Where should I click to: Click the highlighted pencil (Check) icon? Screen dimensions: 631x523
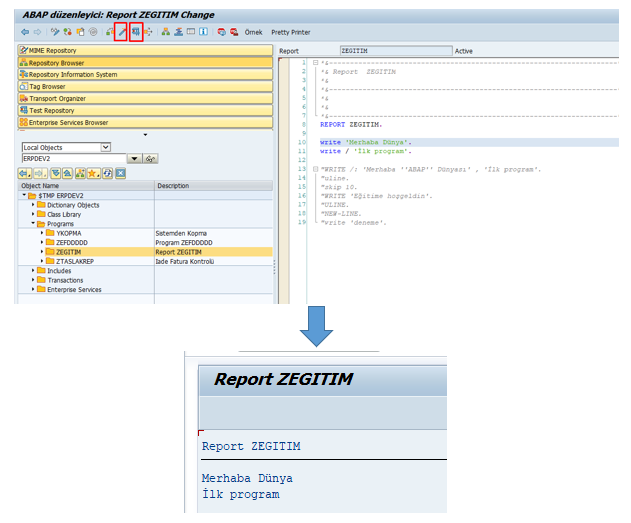pos(121,32)
